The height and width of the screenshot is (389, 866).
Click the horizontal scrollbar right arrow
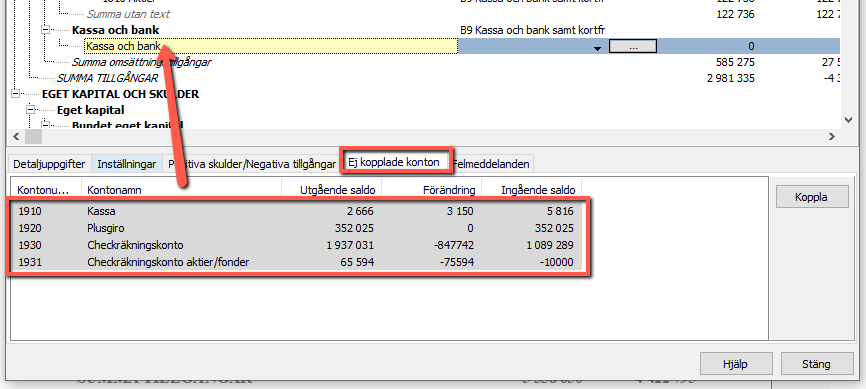[832, 136]
